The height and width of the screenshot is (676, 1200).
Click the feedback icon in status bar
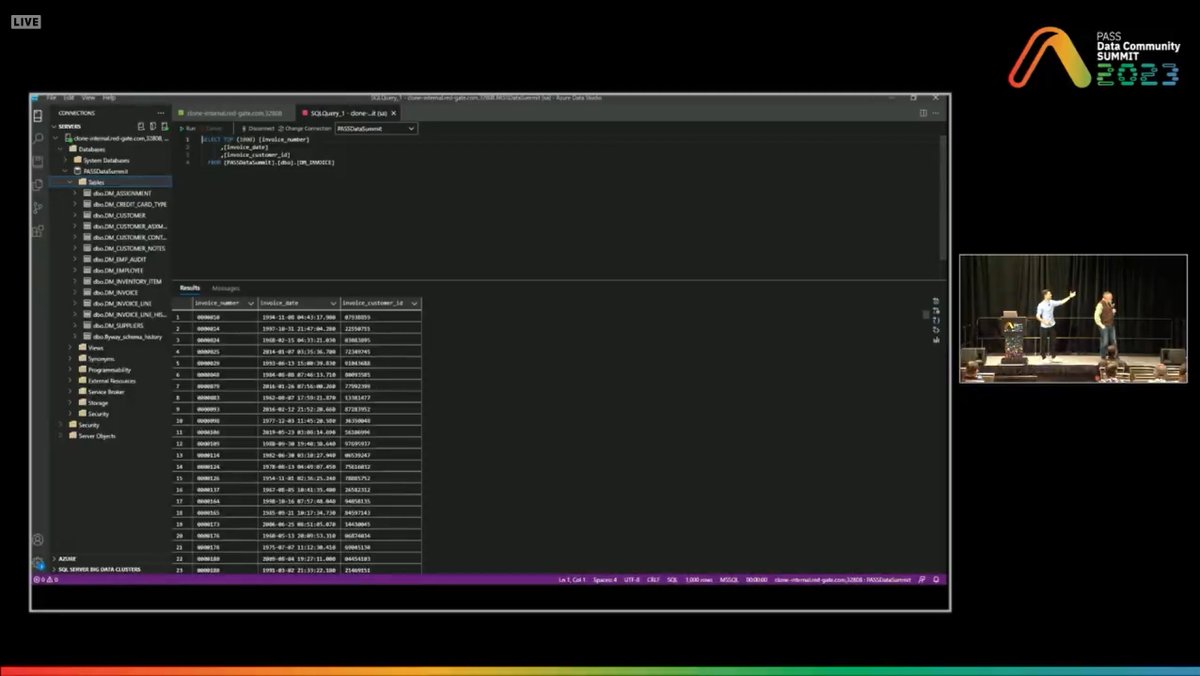point(922,579)
